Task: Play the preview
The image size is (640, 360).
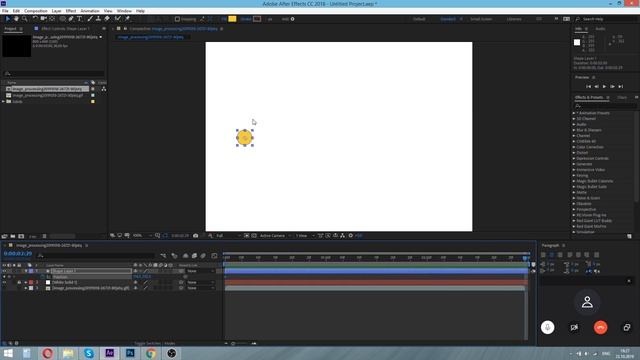Action: tap(604, 87)
